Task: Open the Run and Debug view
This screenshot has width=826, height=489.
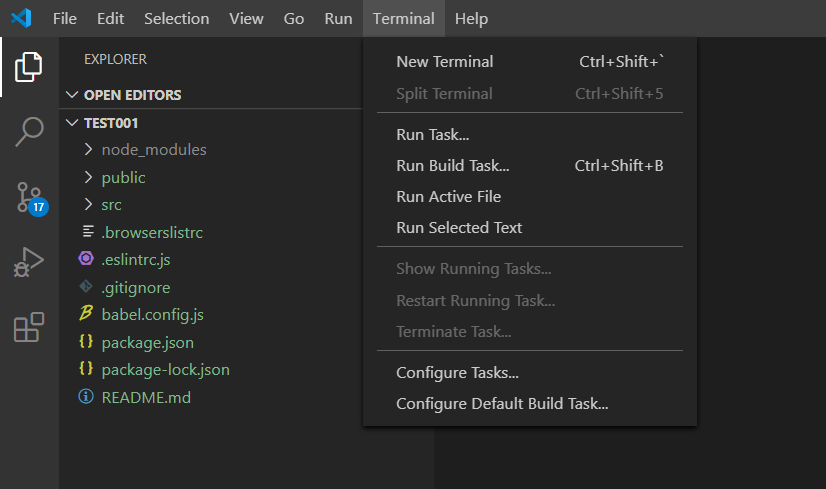Action: [29, 262]
